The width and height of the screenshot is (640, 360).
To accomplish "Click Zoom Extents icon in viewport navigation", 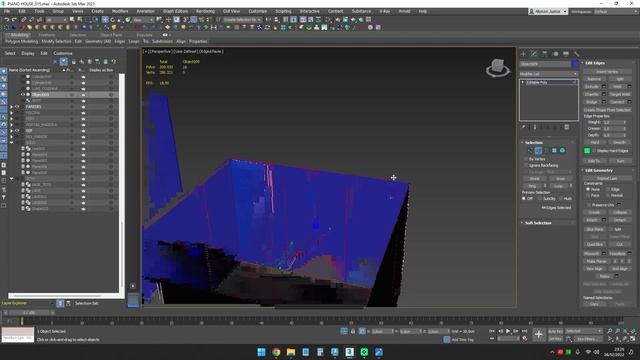I will [x=625, y=331].
